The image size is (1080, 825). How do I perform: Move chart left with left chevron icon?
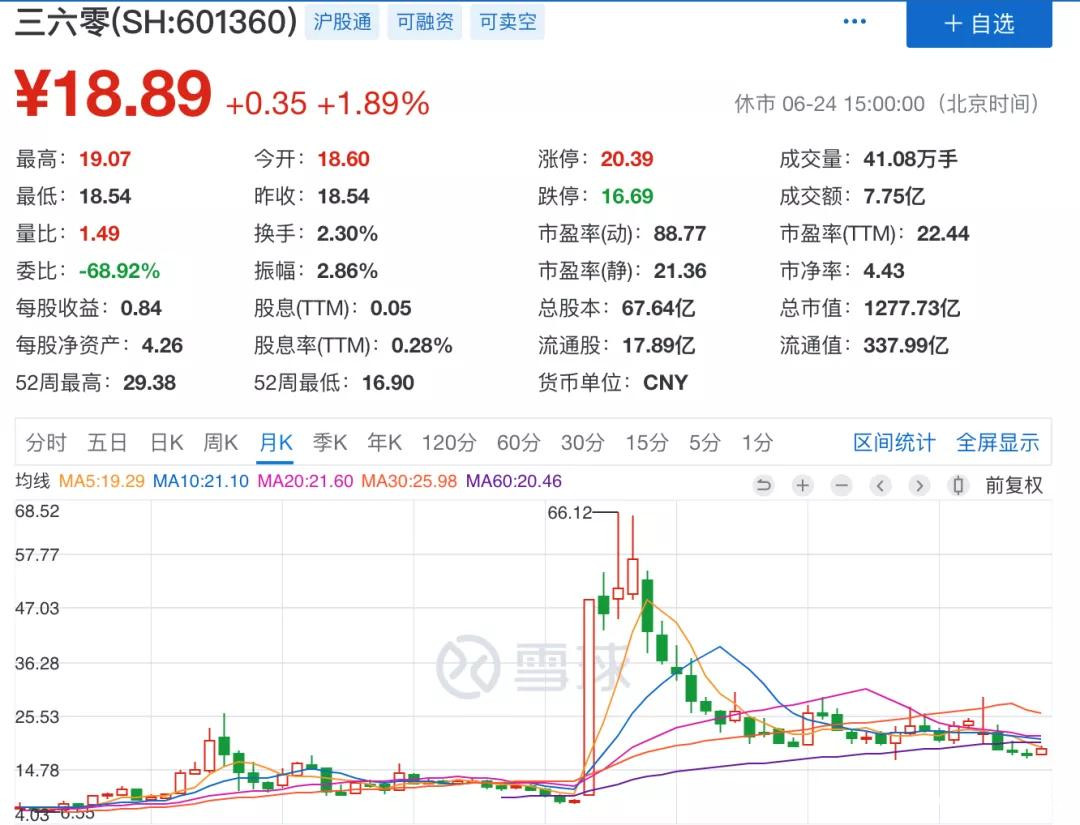point(880,485)
